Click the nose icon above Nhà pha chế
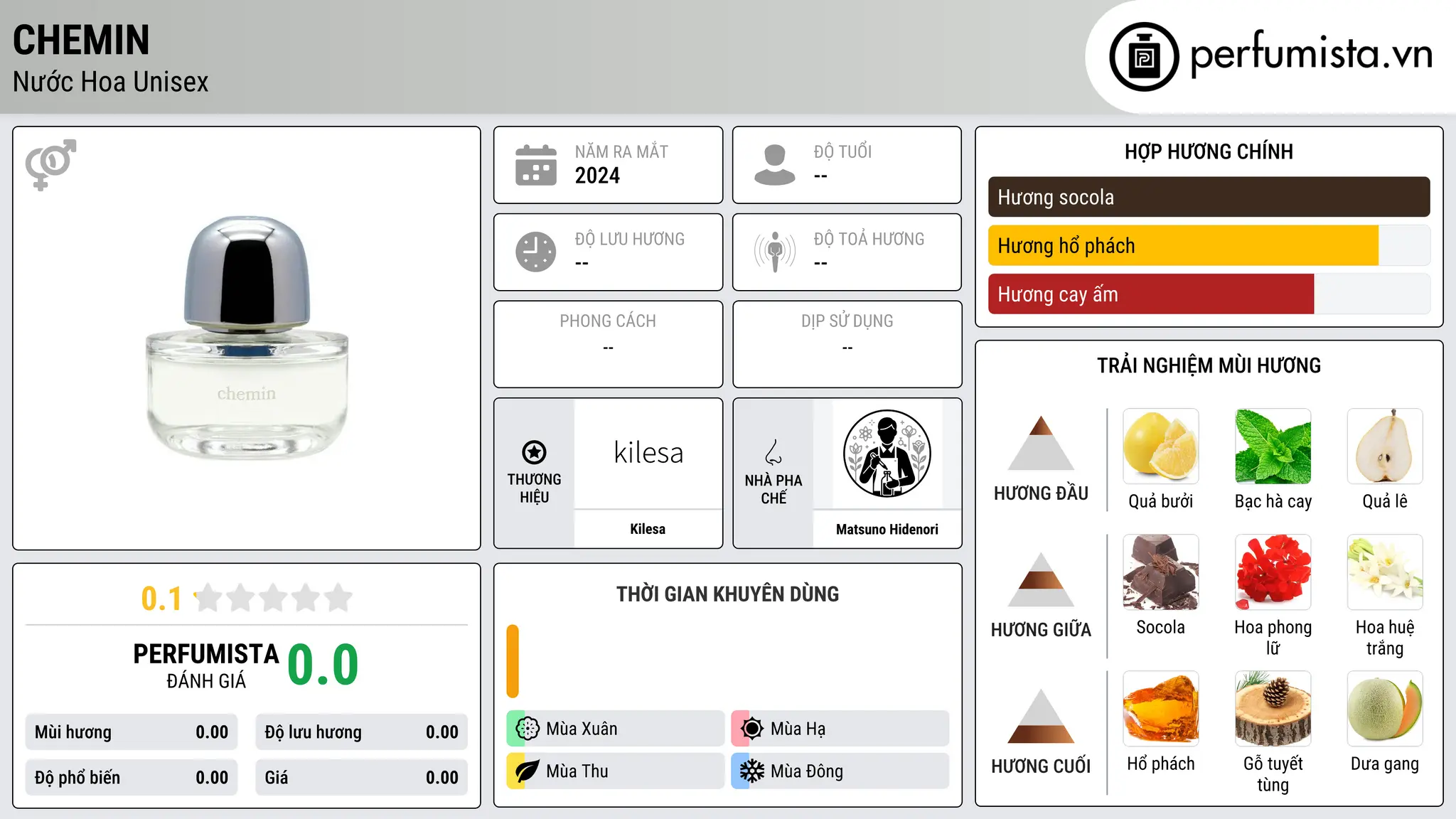The width and height of the screenshot is (1456, 819). coord(773,452)
